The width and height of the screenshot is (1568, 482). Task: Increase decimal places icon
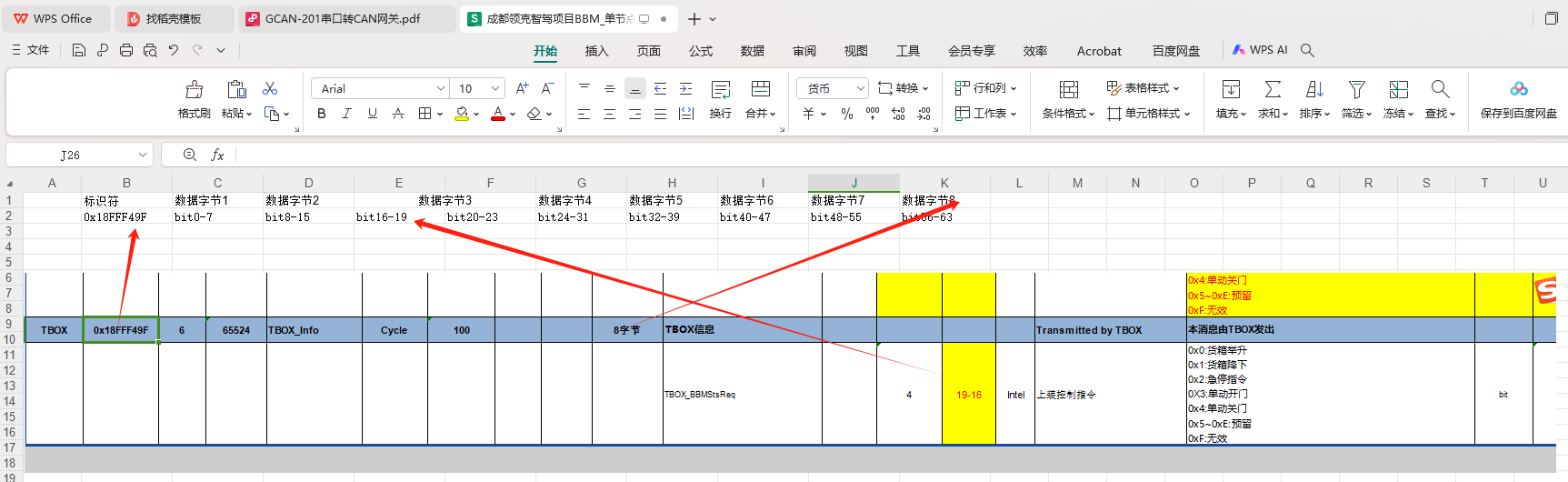(898, 114)
